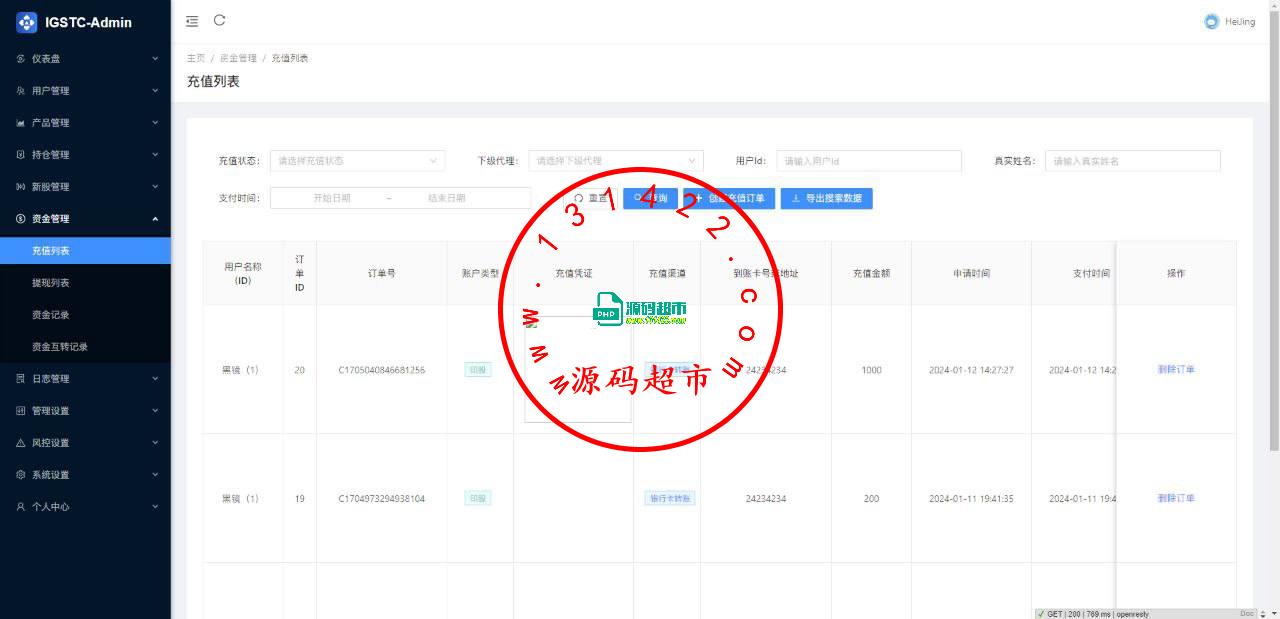
Task: Collapse the 资金管理 menu chevron
Action: (155, 219)
